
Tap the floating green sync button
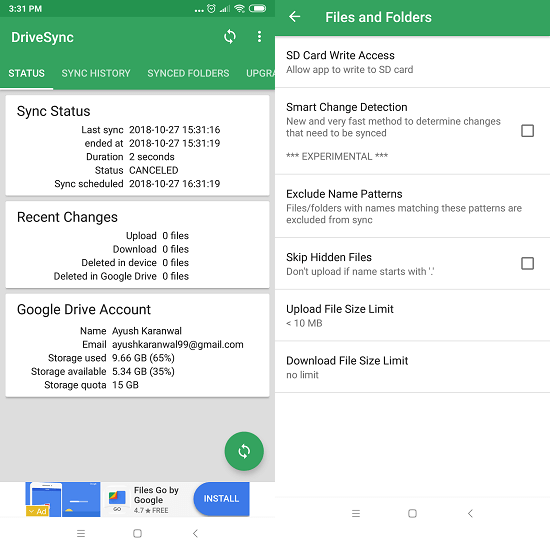(x=244, y=451)
